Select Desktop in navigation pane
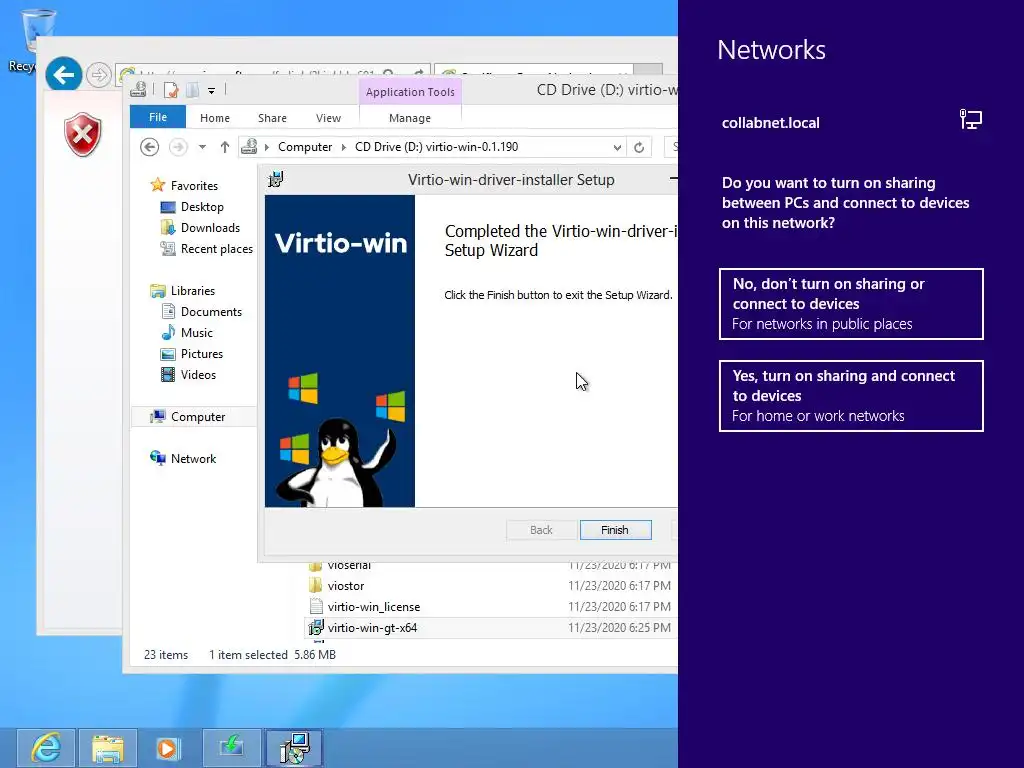This screenshot has height=768, width=1024. coord(202,206)
